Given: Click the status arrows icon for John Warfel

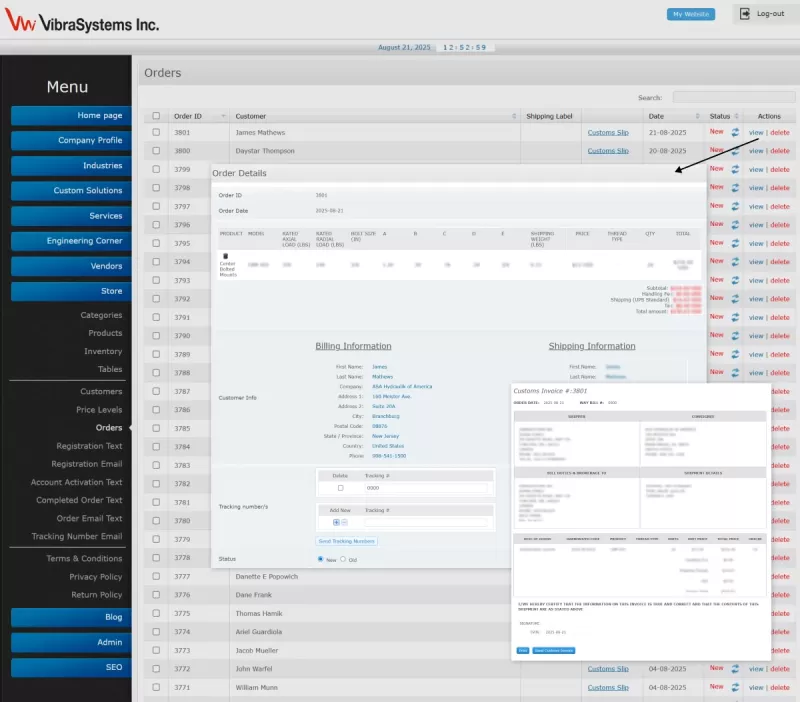Looking at the screenshot, I should (735, 668).
